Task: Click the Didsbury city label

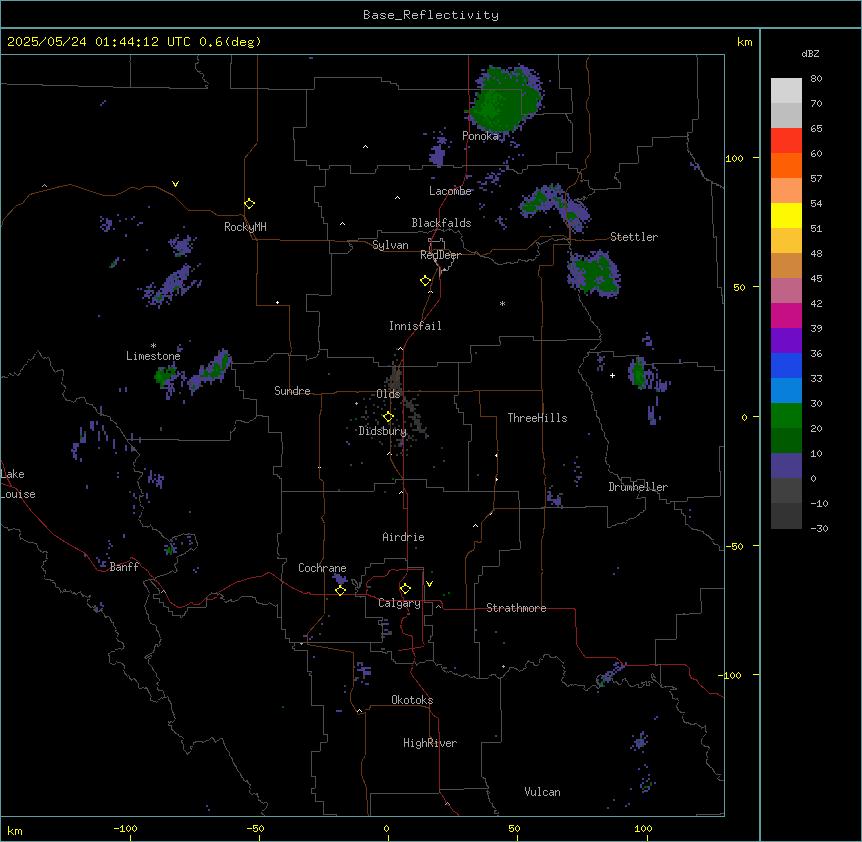Action: point(383,431)
